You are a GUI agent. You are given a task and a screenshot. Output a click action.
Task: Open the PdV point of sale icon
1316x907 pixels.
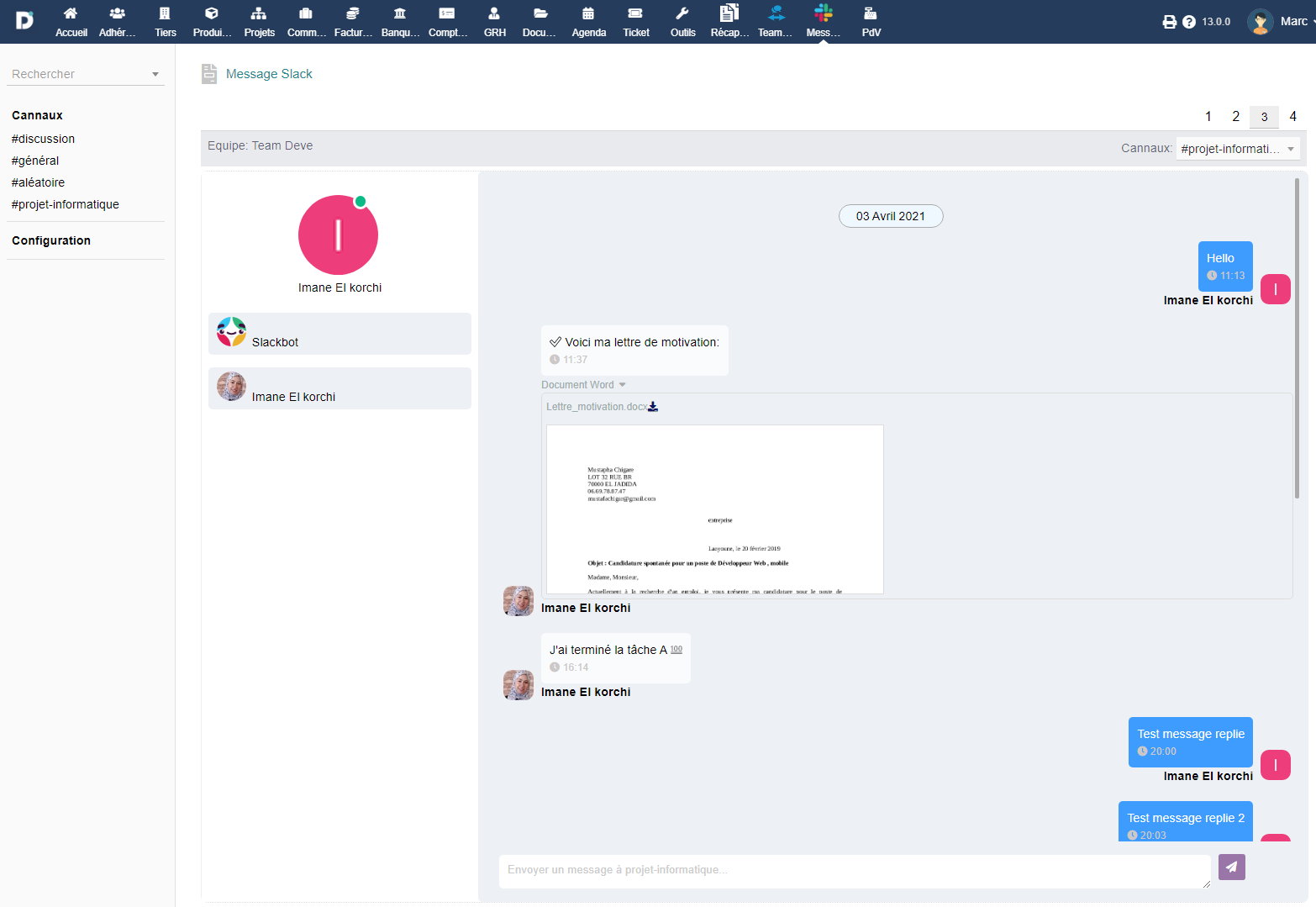[871, 13]
